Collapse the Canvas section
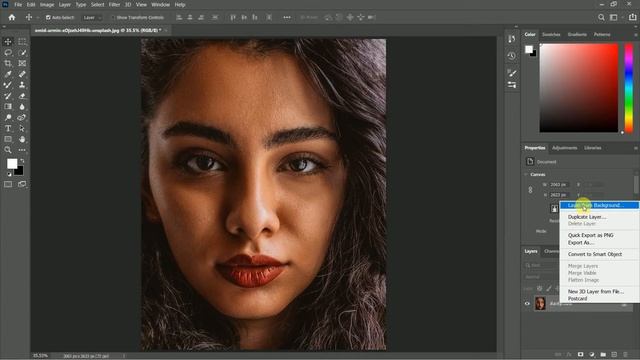640x360 pixels. coord(526,174)
